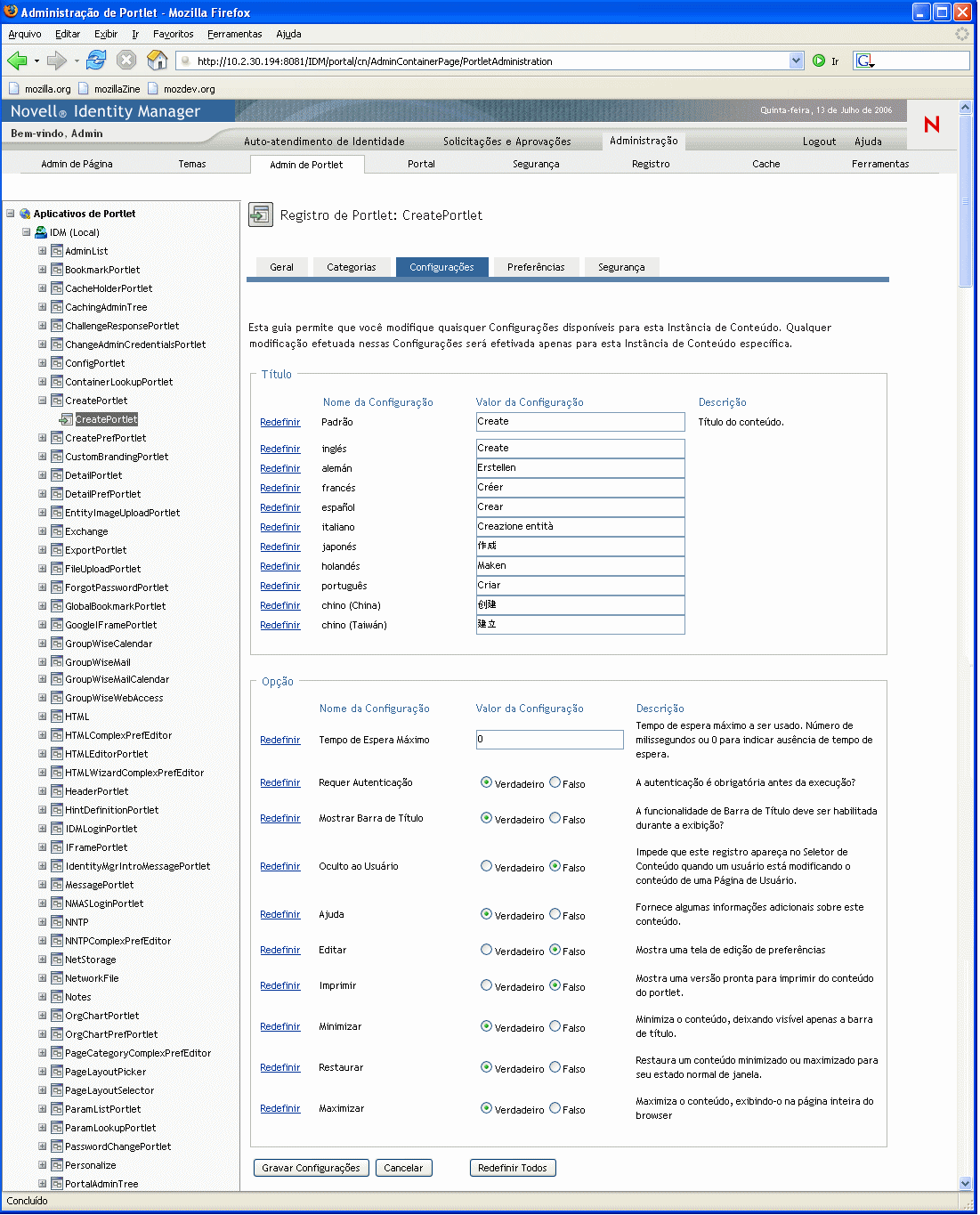Click the BookmarkPortlet icon in tree
Viewport: 980px width, 1215px height.
coord(57,270)
